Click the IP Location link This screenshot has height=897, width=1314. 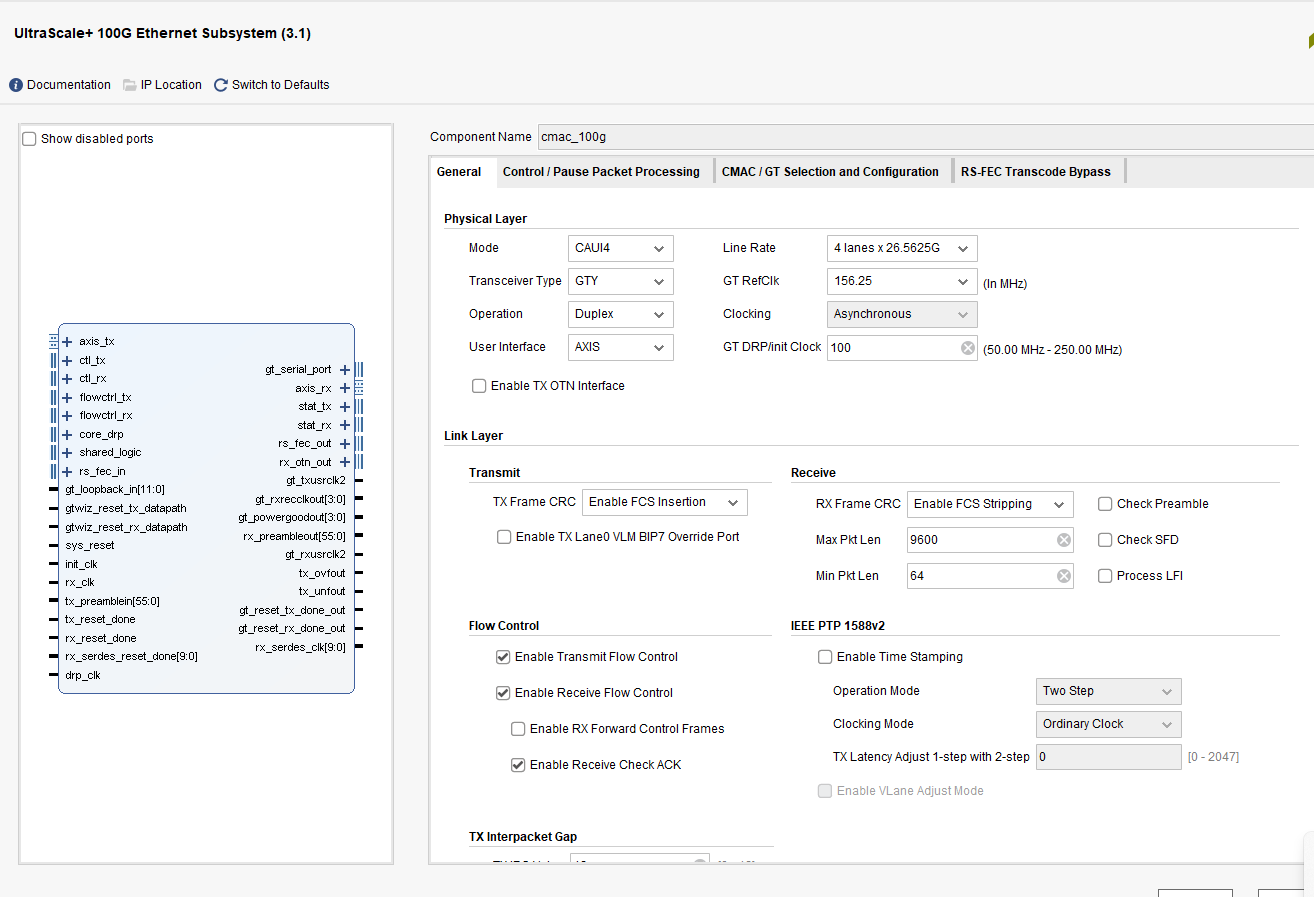171,85
